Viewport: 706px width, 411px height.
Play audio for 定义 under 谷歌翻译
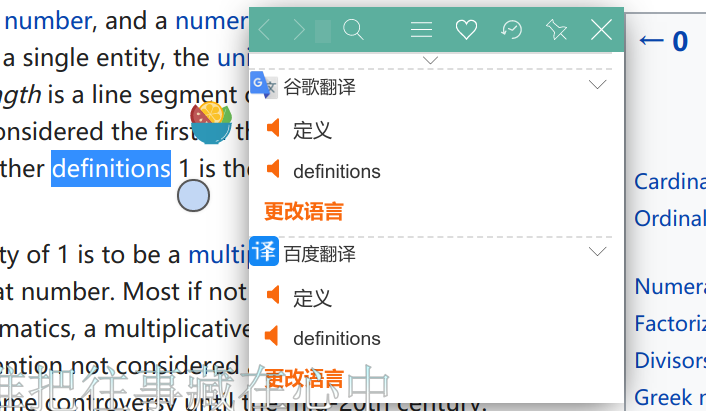[x=273, y=128]
